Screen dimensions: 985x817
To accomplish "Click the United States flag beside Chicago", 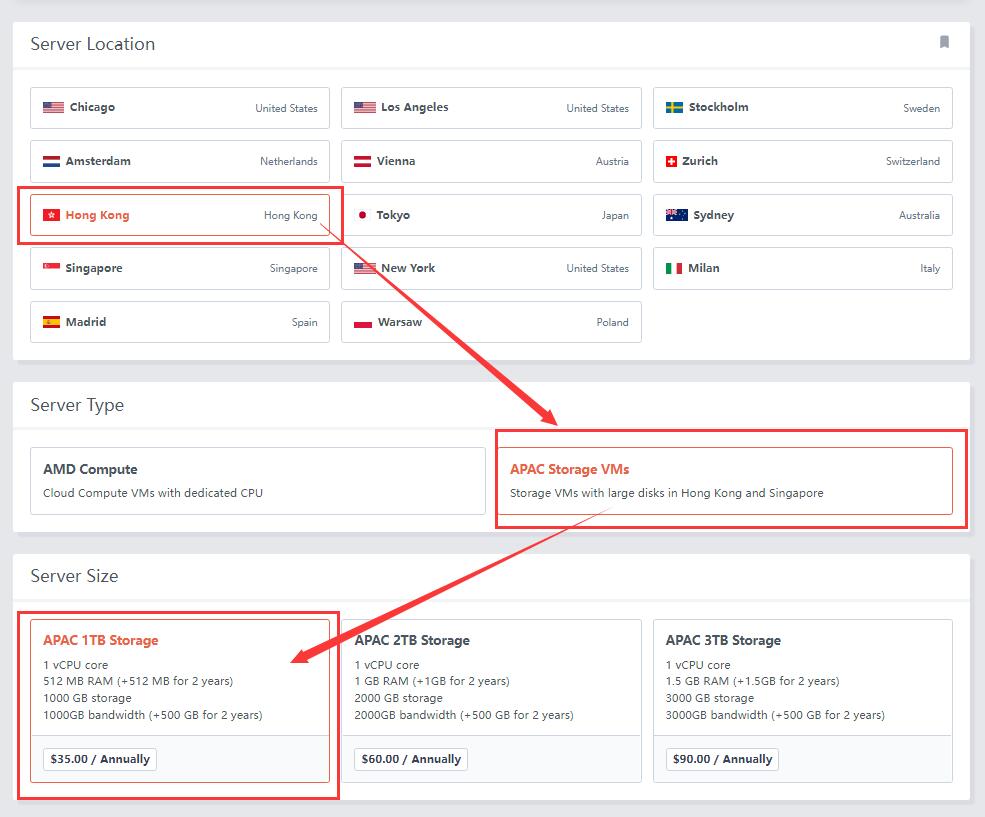I will click(x=53, y=108).
